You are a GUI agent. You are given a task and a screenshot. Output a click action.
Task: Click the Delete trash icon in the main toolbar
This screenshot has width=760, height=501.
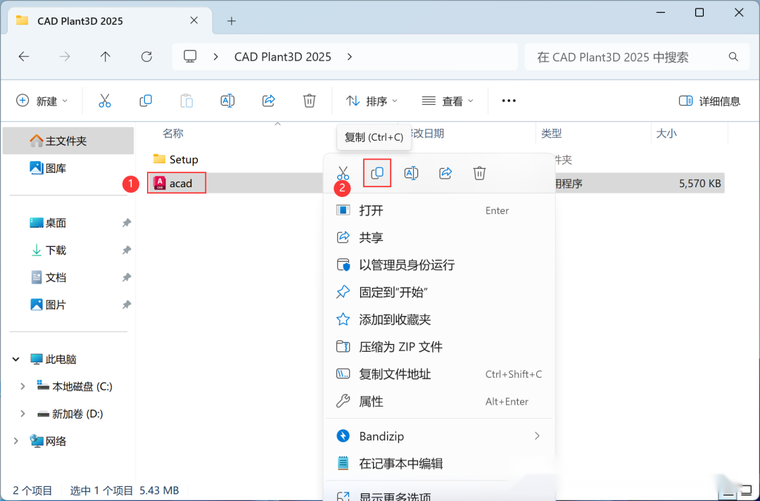309,101
